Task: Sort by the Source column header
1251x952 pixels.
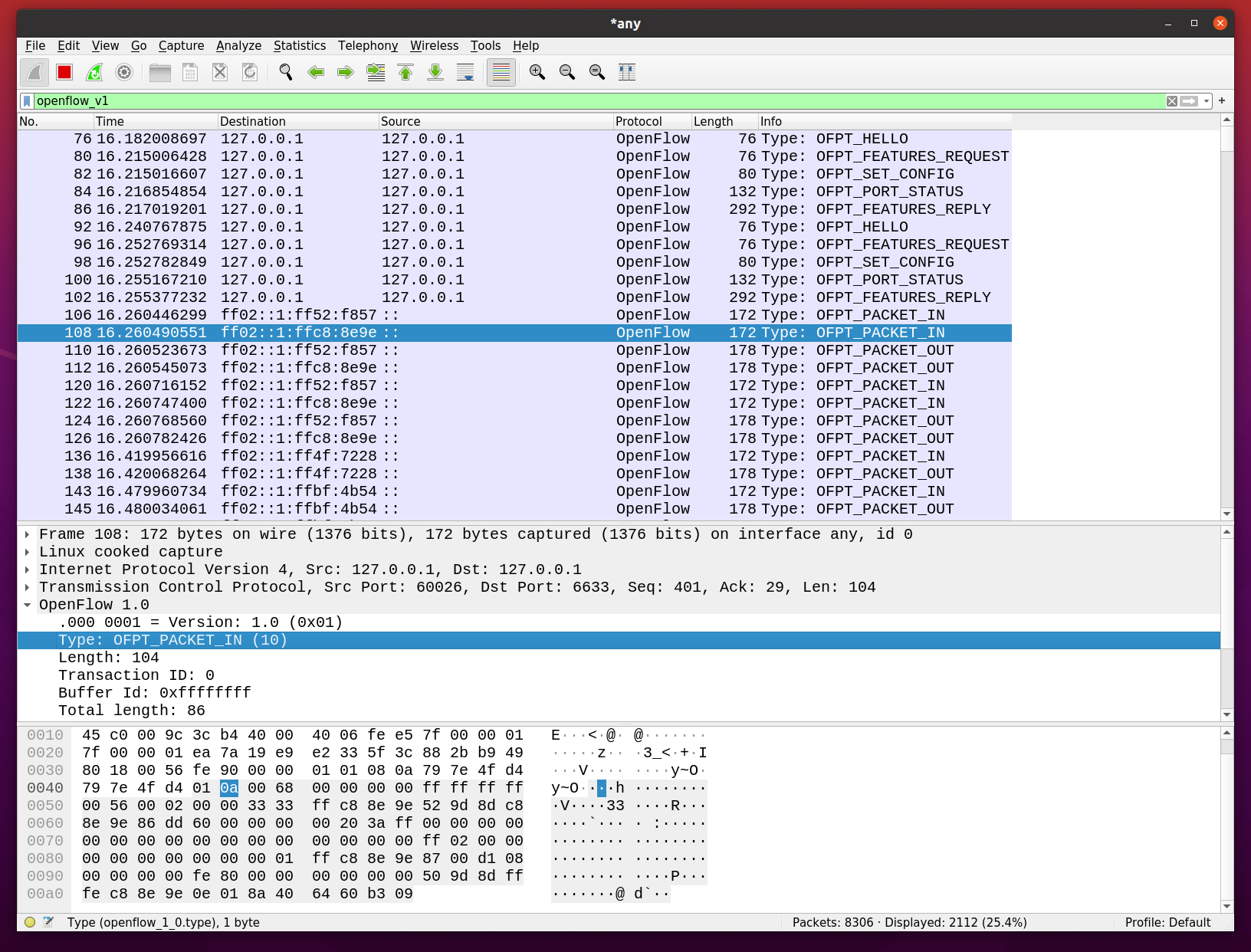Action: coord(496,121)
